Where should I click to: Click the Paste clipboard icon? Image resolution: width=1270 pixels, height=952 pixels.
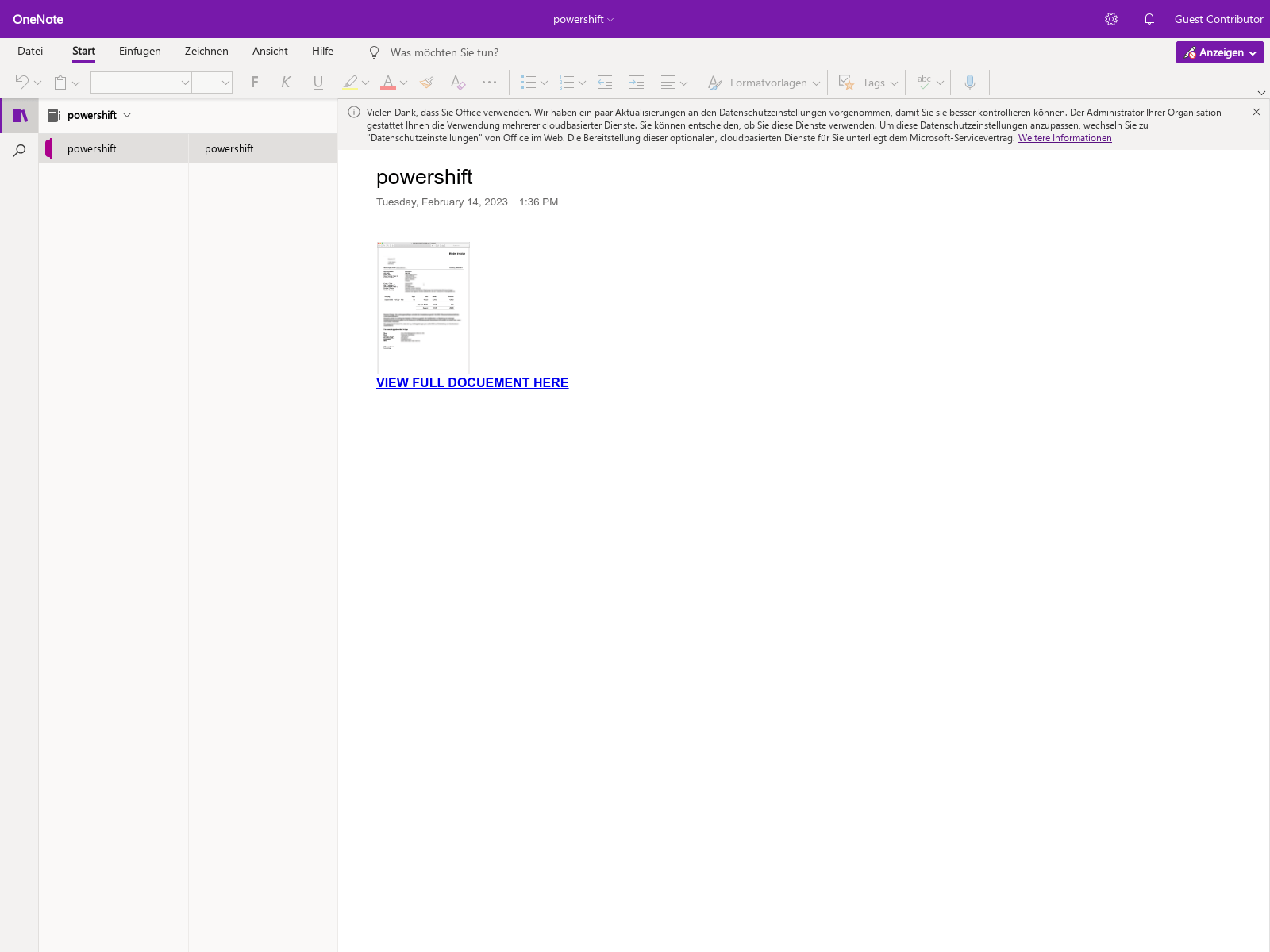(60, 83)
